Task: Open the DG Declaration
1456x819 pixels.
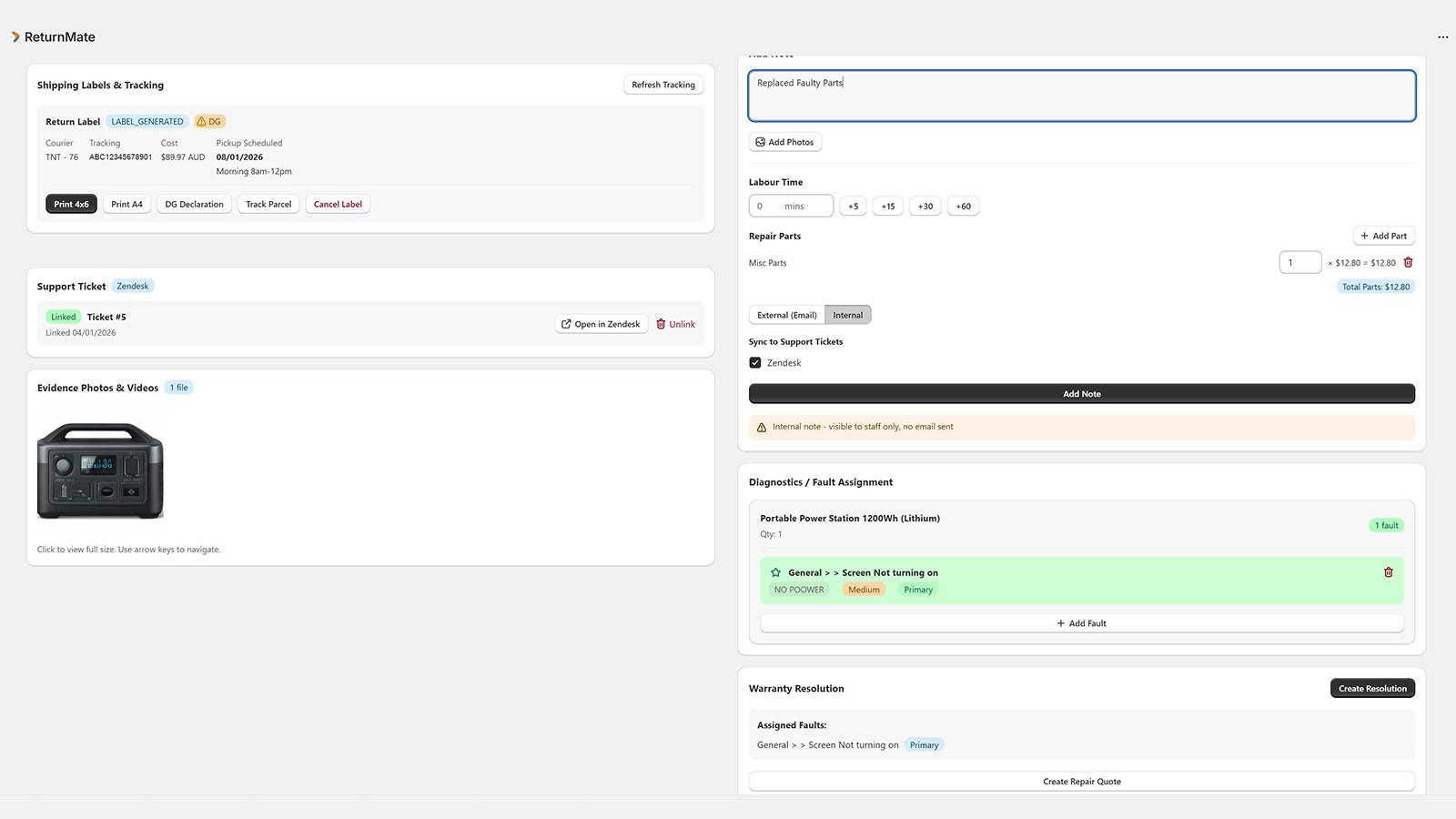Action: (x=194, y=204)
